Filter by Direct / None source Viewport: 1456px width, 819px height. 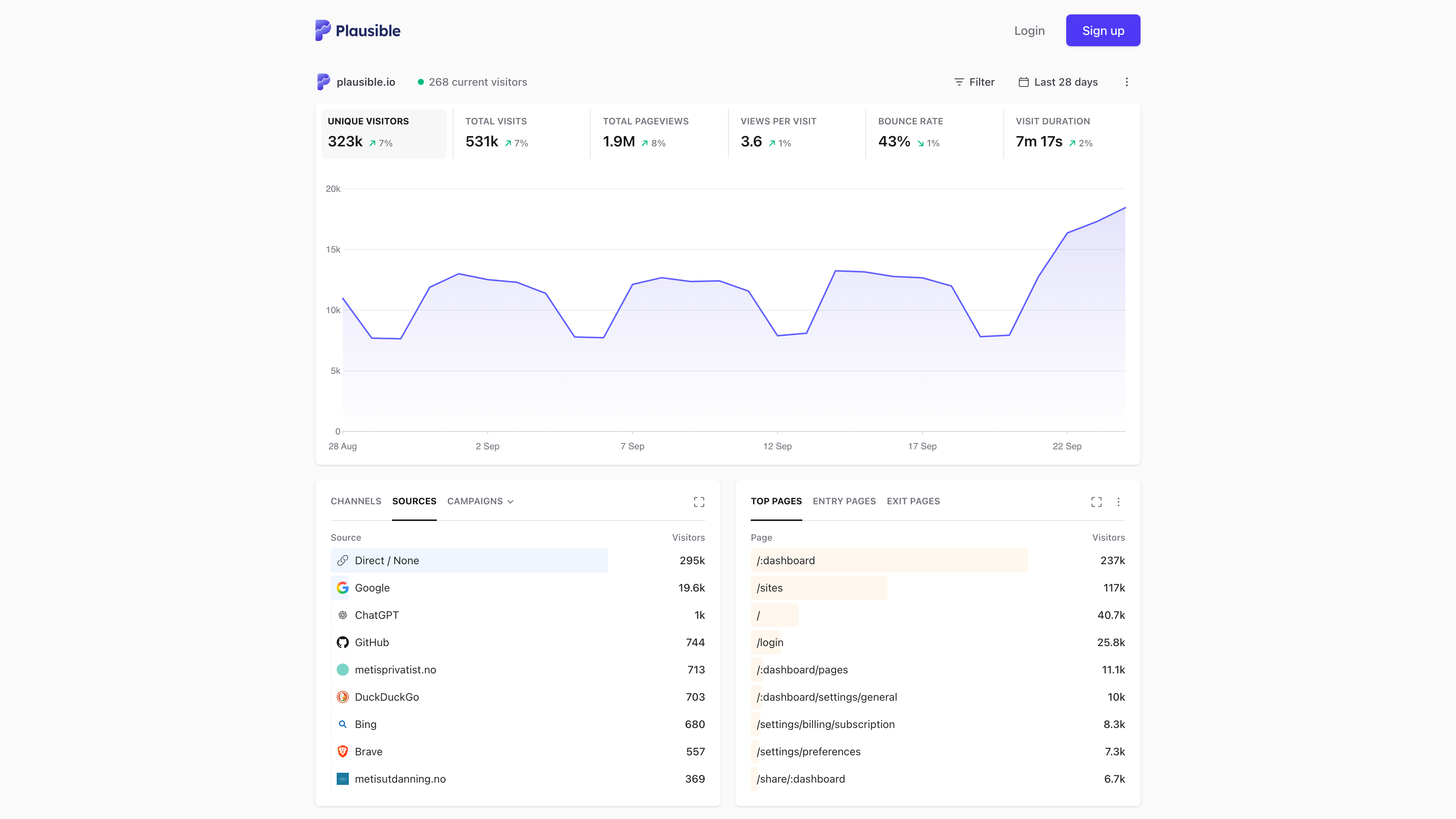coord(387,560)
